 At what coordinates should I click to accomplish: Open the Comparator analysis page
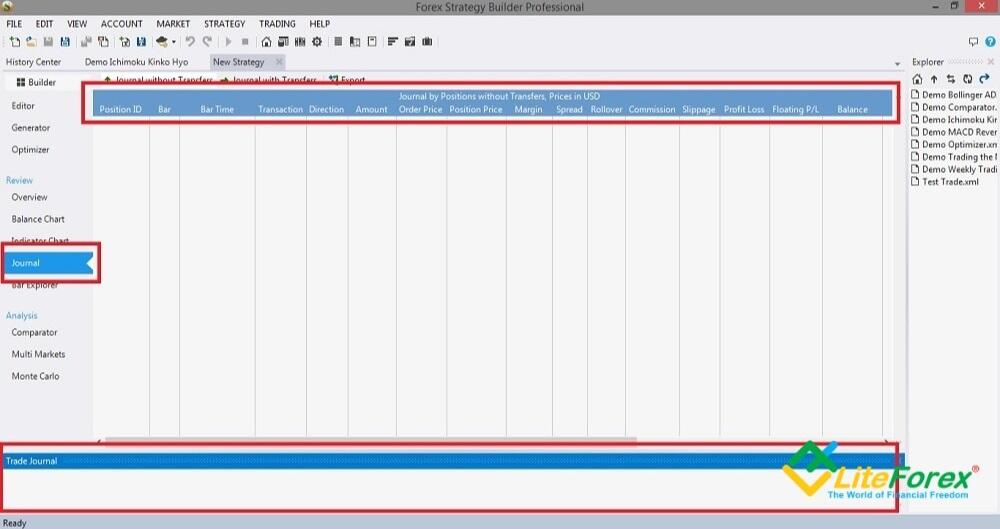34,332
